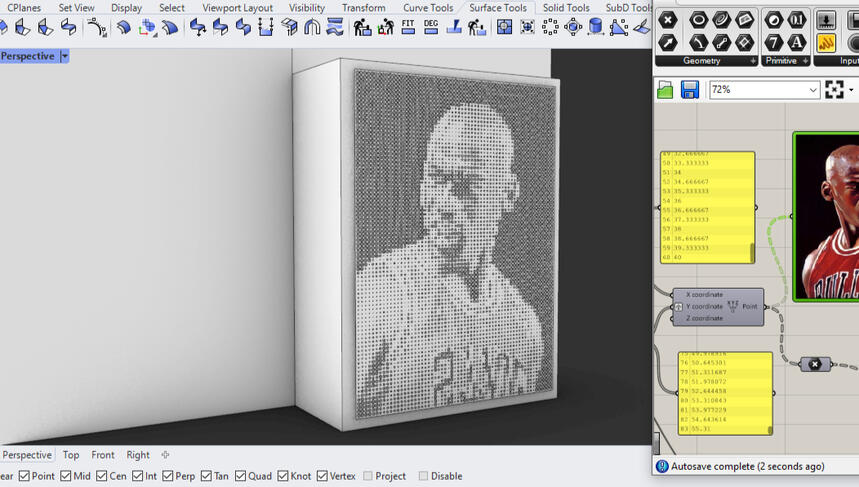Click the arch-shaped surface tool icon
The width and height of the screenshot is (859, 487).
click(312, 27)
